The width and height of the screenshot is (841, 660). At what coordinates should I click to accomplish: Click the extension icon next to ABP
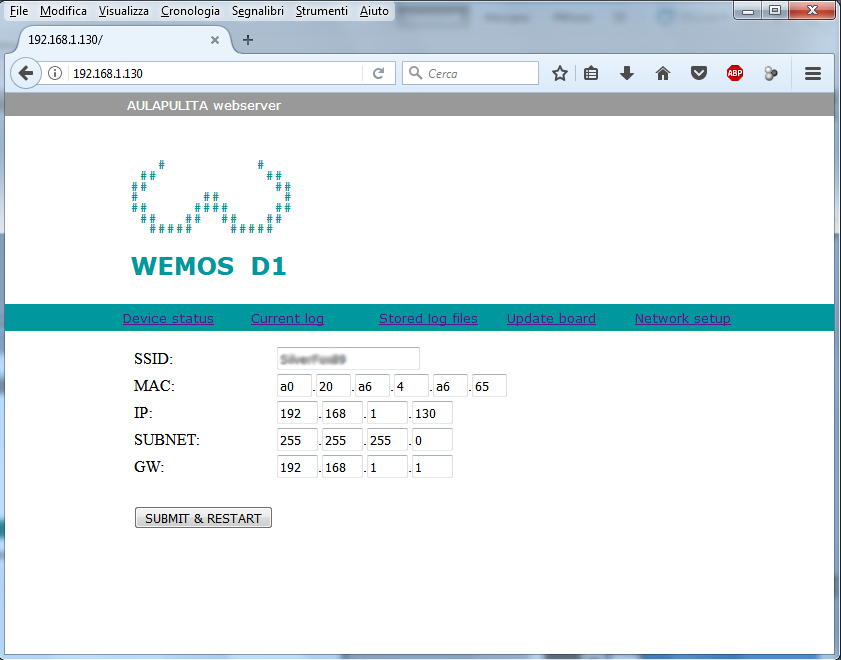771,73
